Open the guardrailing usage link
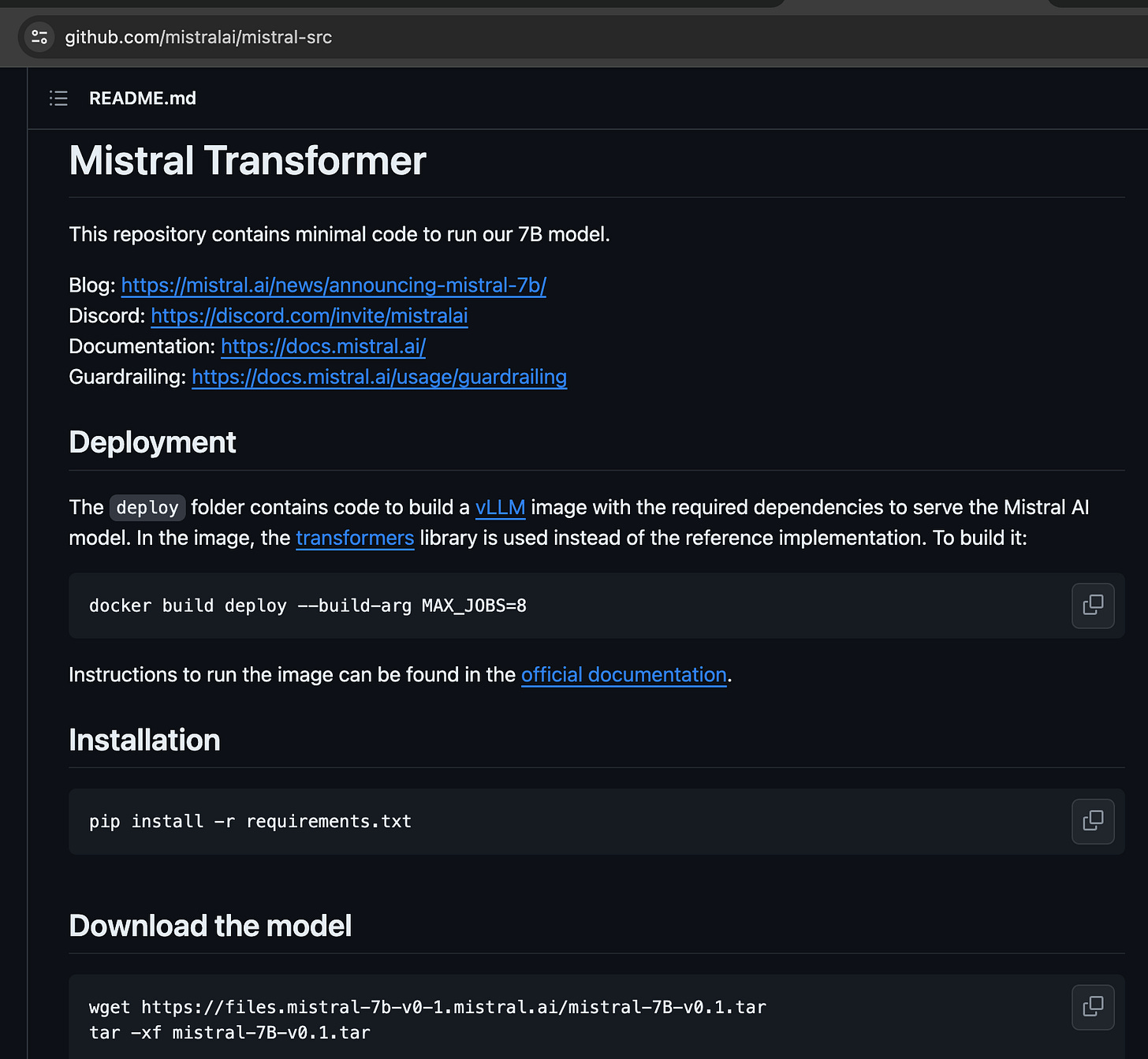1148x1059 pixels. pos(379,377)
